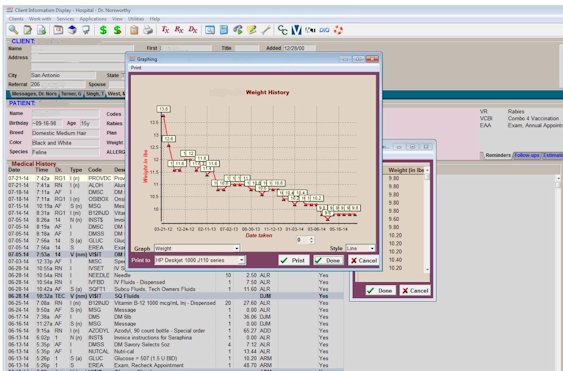Click Cancel in the weight list window
The width and height of the screenshot is (563, 371).
415,290
